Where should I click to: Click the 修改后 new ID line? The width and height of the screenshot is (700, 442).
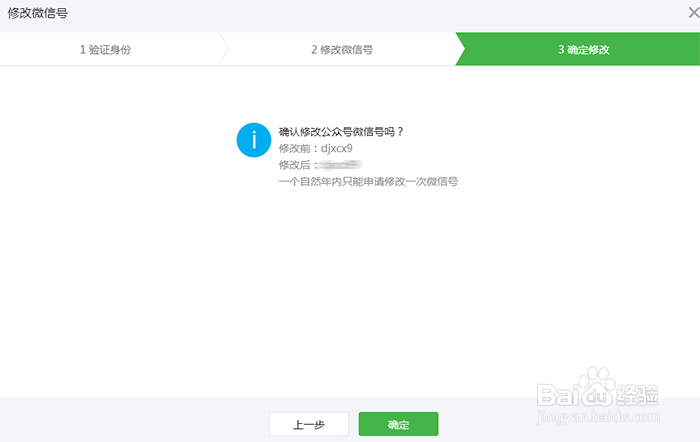(321, 165)
